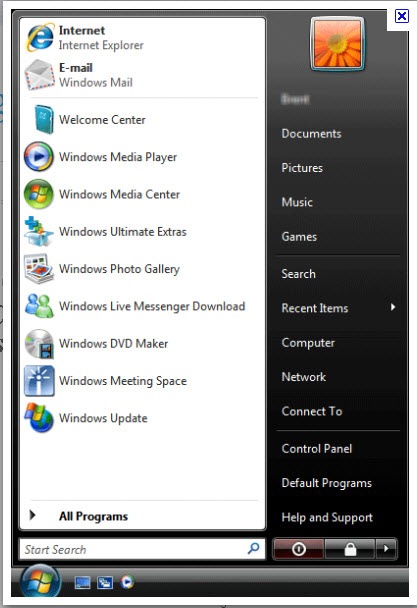This screenshot has width=417, height=608.
Task: Open Network from Start menu
Action: click(x=303, y=377)
